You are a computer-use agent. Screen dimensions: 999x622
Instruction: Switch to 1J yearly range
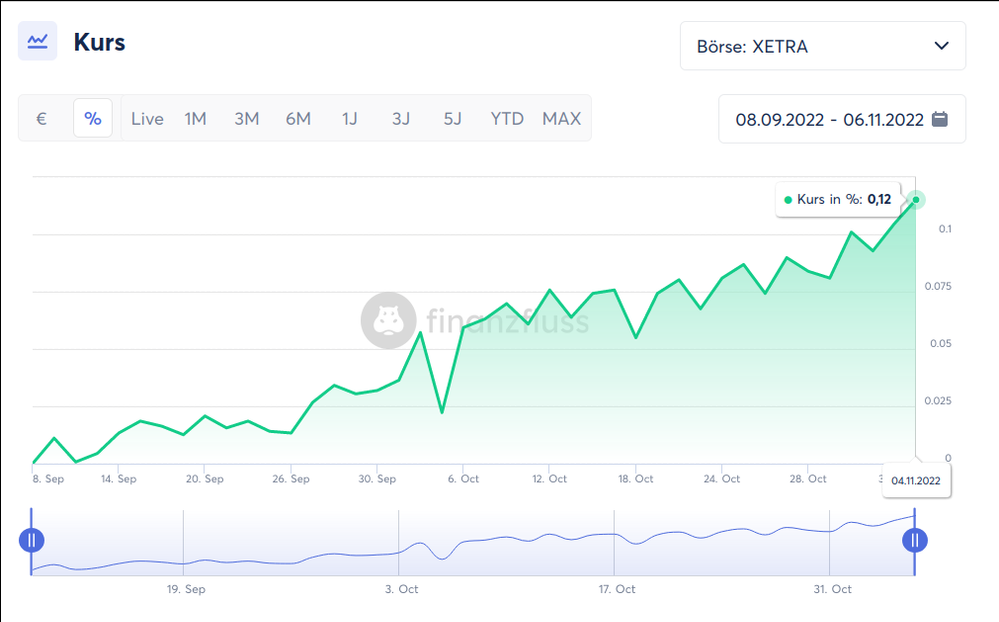(x=349, y=118)
